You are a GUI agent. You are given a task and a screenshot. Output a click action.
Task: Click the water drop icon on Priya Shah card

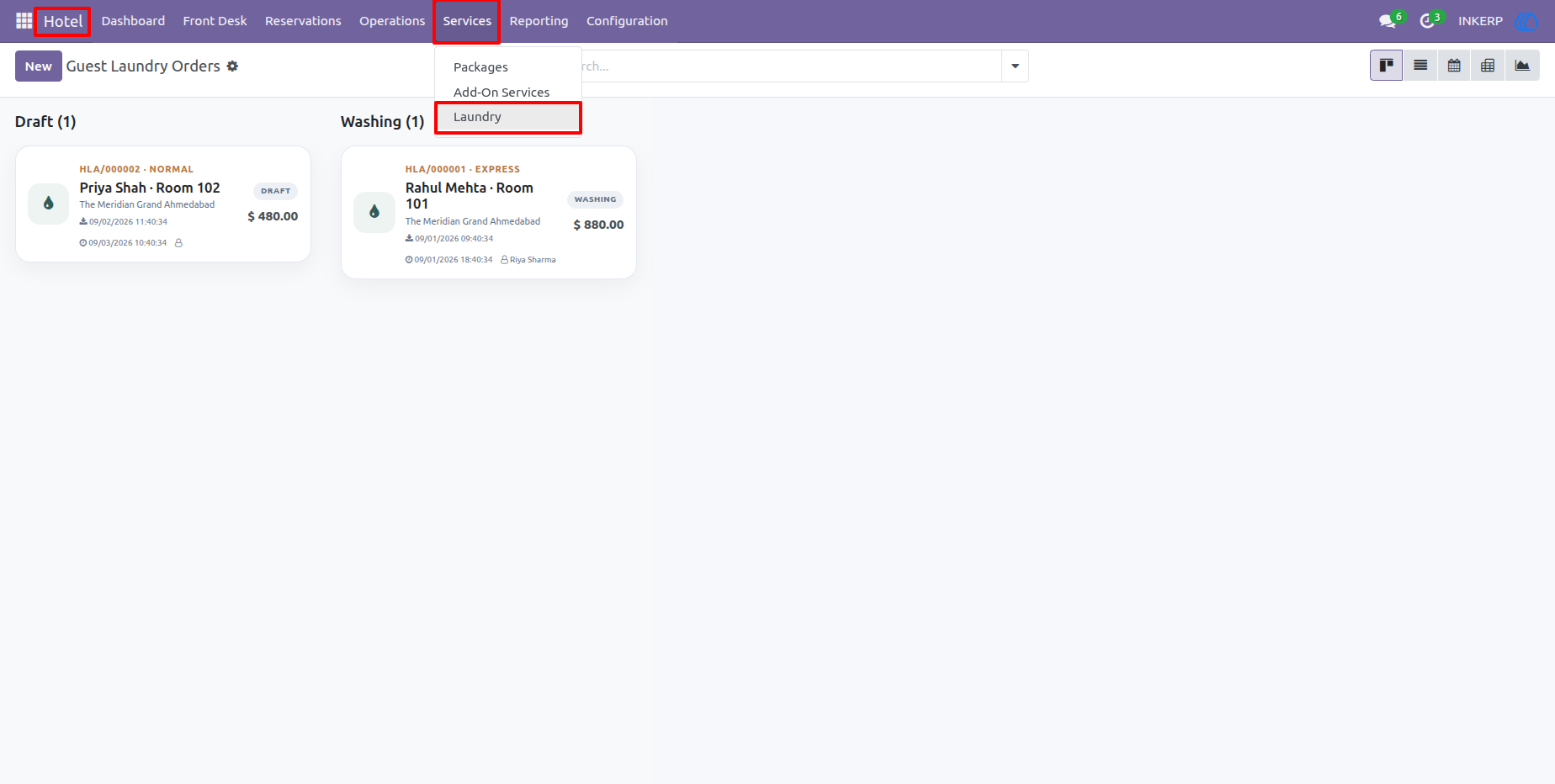(49, 204)
